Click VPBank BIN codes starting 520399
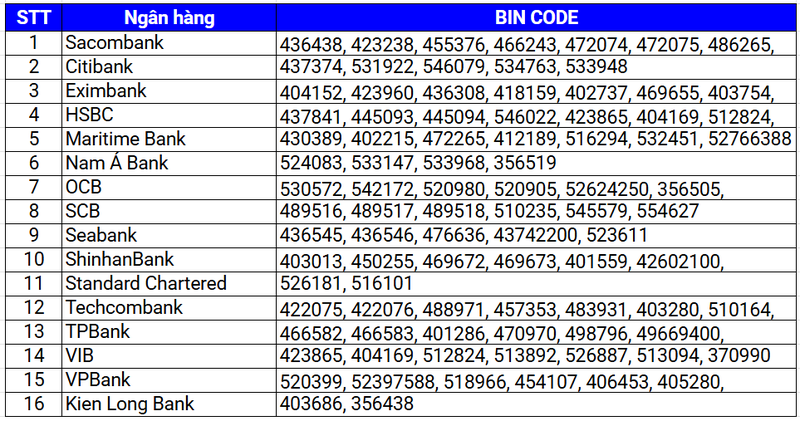 [537, 380]
